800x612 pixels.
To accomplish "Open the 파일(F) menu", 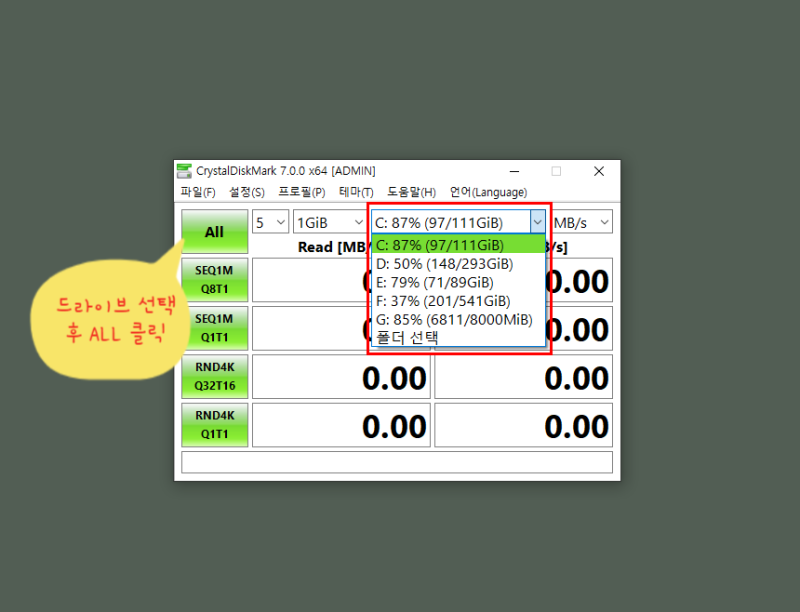I will click(197, 192).
